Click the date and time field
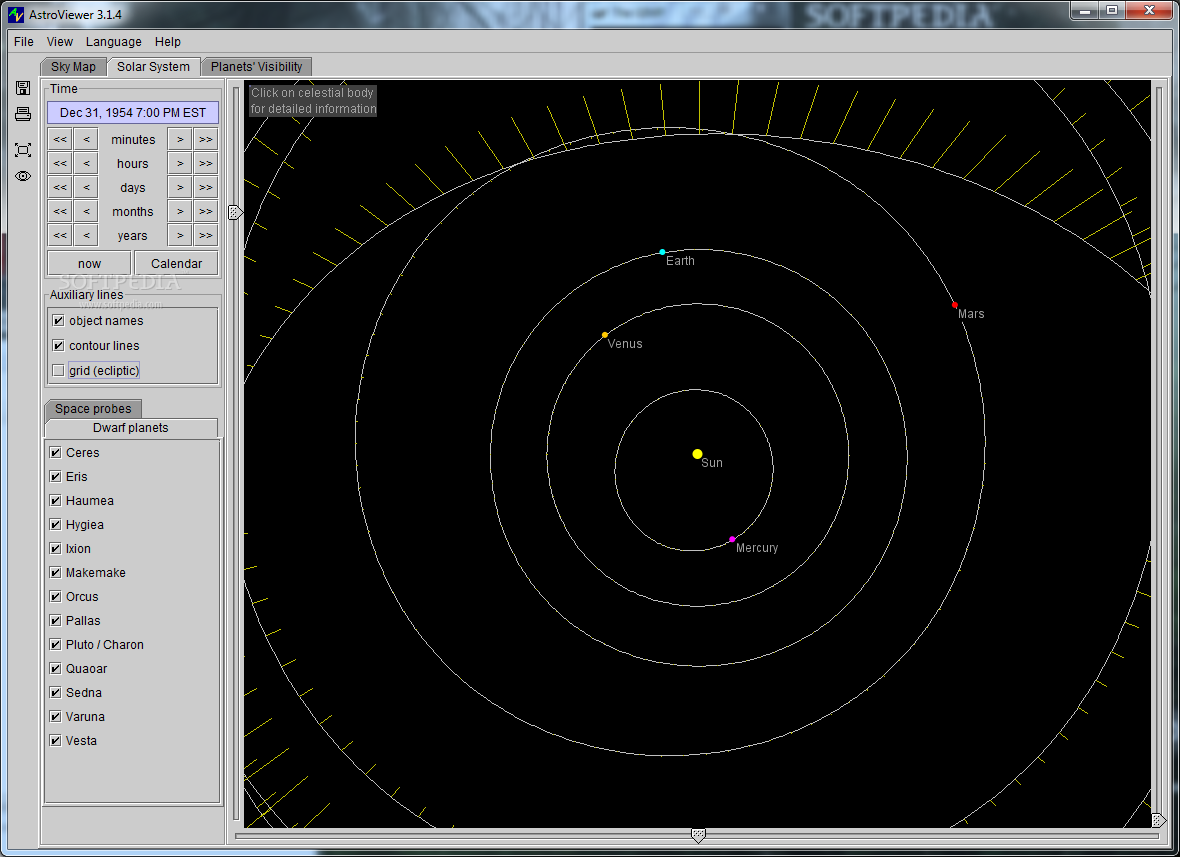This screenshot has height=857, width=1180. pyautogui.click(x=132, y=112)
